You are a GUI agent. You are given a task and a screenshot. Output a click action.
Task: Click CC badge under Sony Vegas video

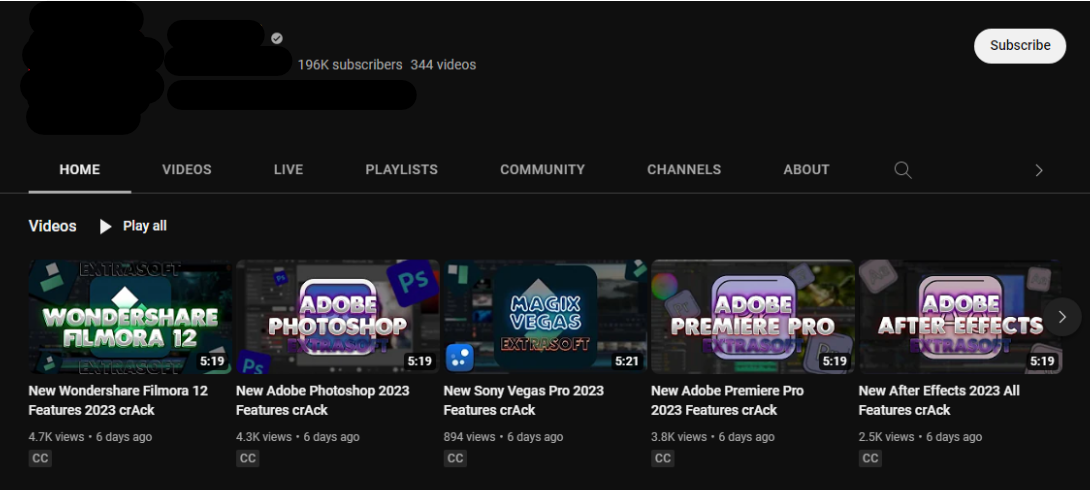coord(455,458)
